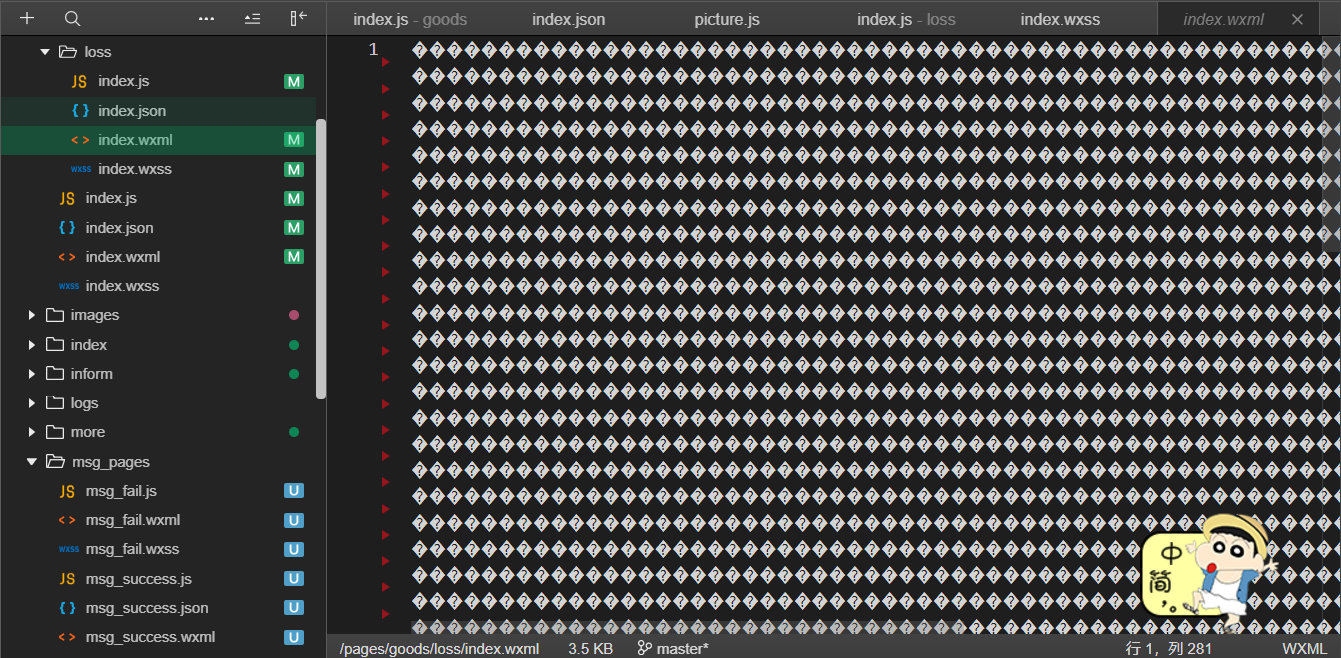Click the M badge beside loss index.wxss
The width and height of the screenshot is (1341, 658).
pyautogui.click(x=294, y=169)
